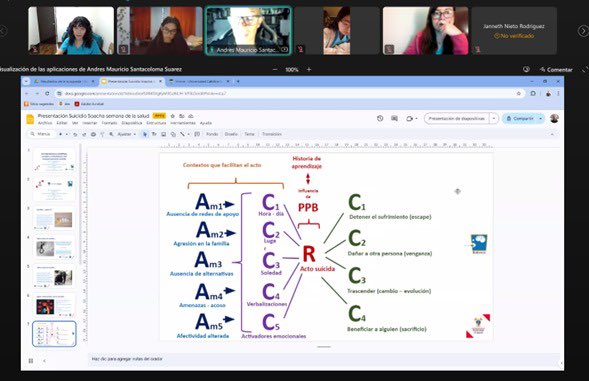
Task: Open the Diapositiva menu
Action: tap(131, 123)
